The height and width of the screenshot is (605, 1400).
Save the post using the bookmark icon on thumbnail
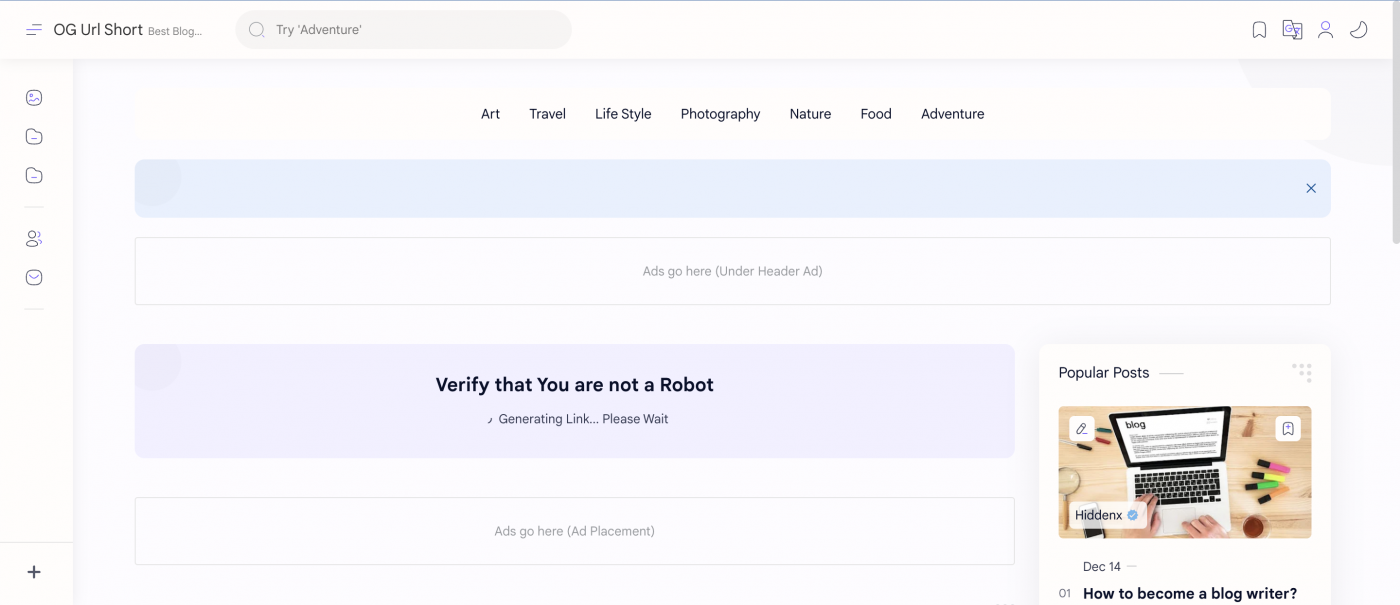click(1288, 428)
